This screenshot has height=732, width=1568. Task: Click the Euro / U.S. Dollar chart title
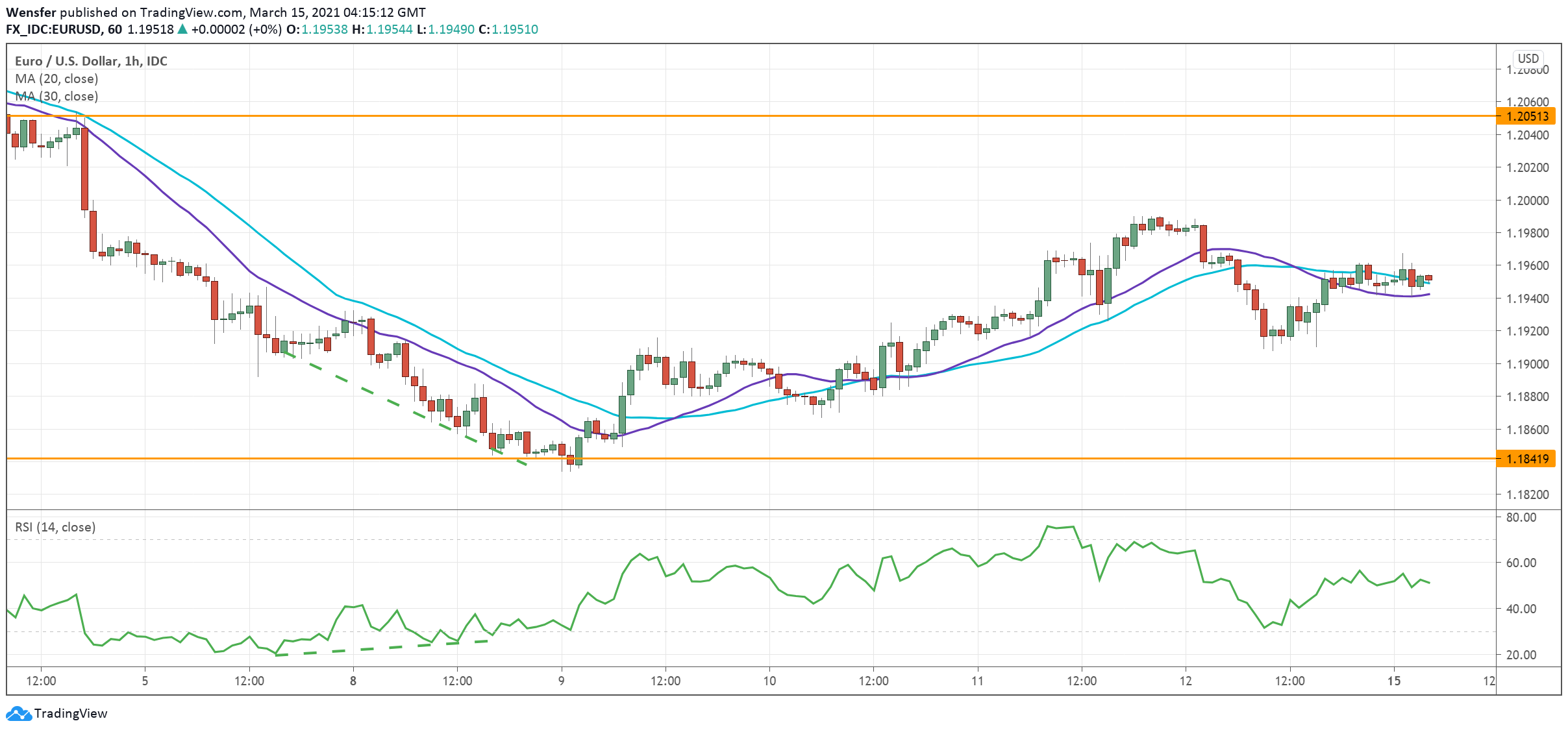click(x=91, y=61)
